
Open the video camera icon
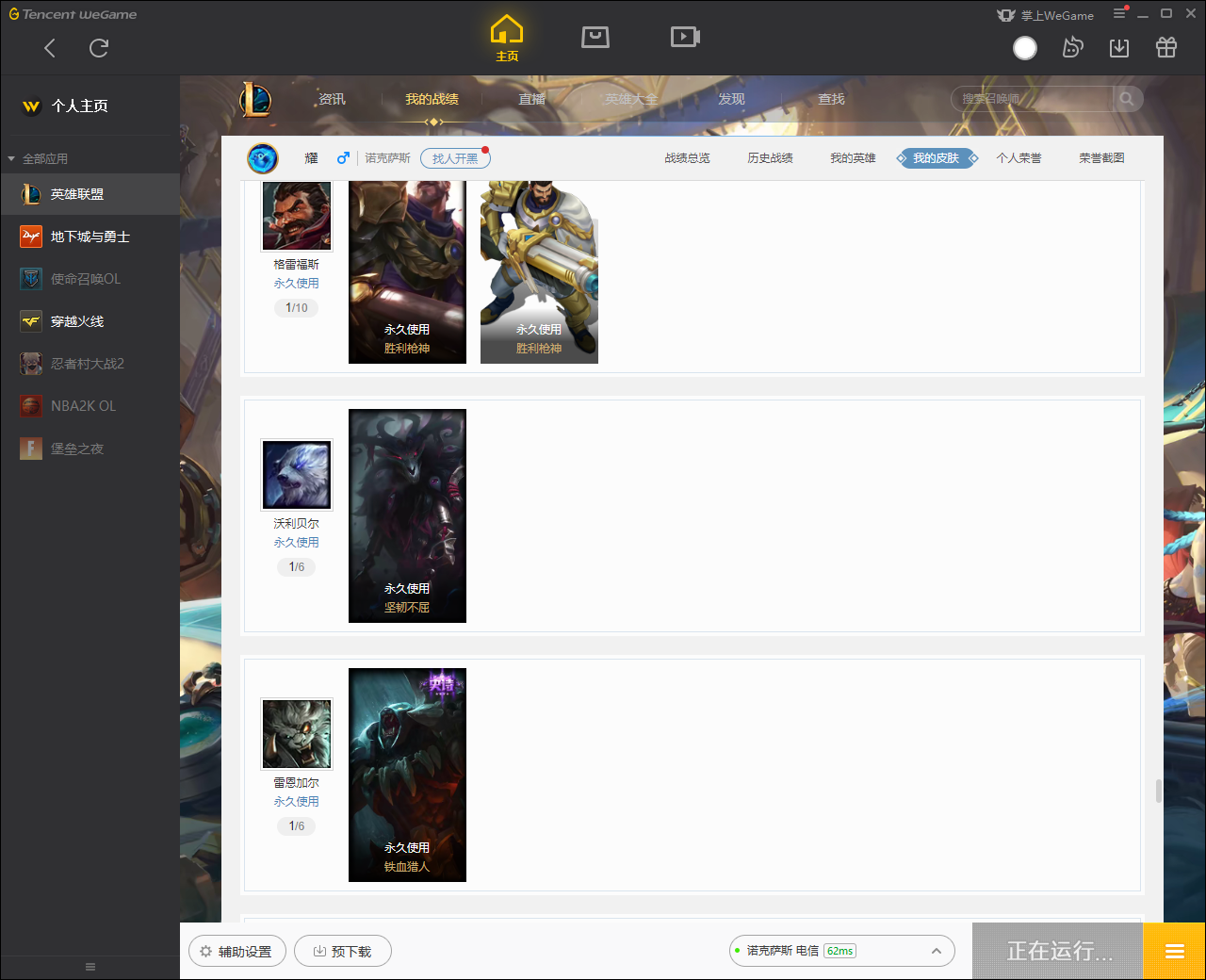click(x=685, y=37)
